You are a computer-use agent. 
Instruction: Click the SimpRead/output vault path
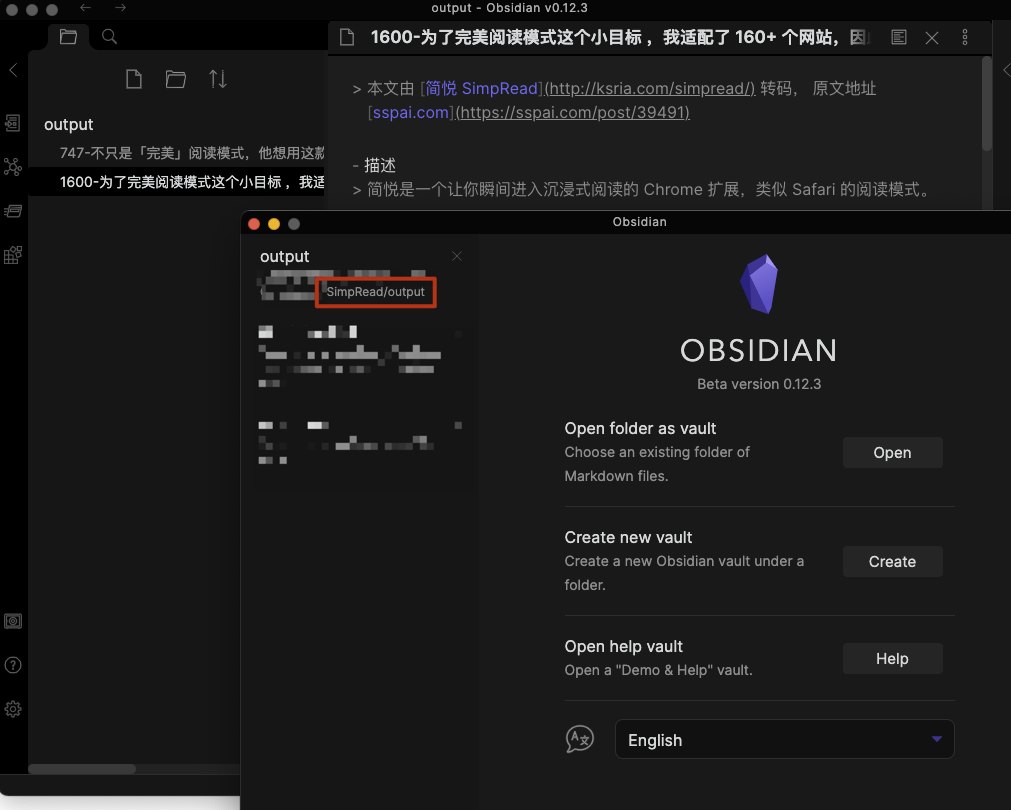tap(375, 292)
